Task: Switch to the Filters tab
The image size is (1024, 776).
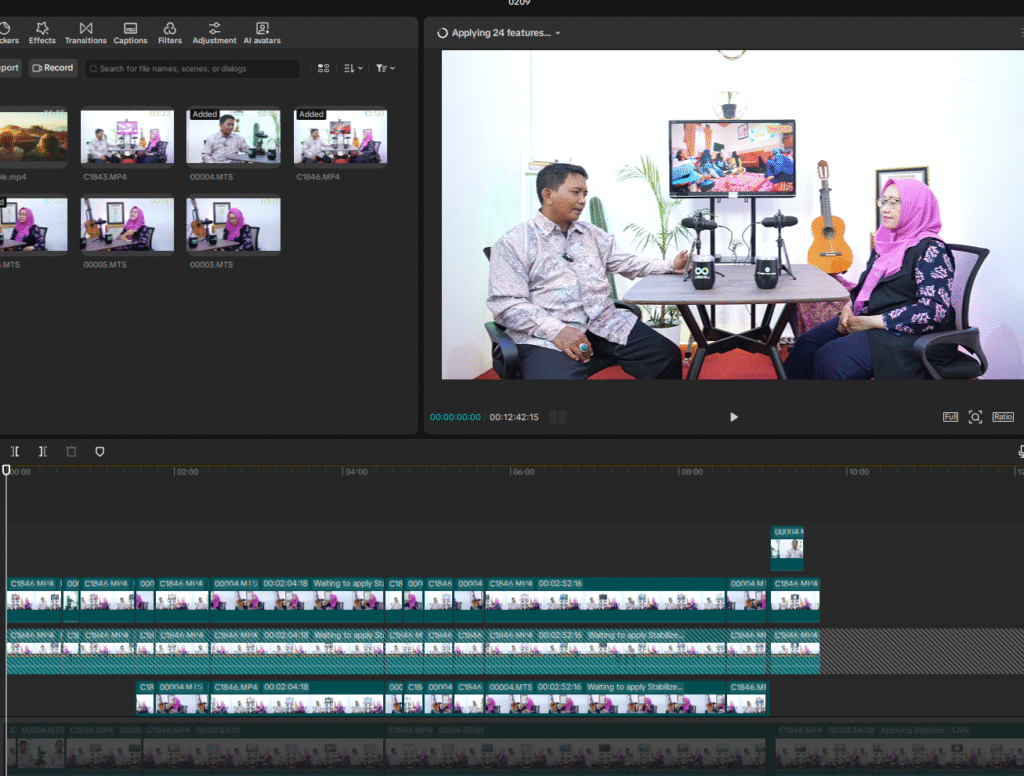Action: 170,33
